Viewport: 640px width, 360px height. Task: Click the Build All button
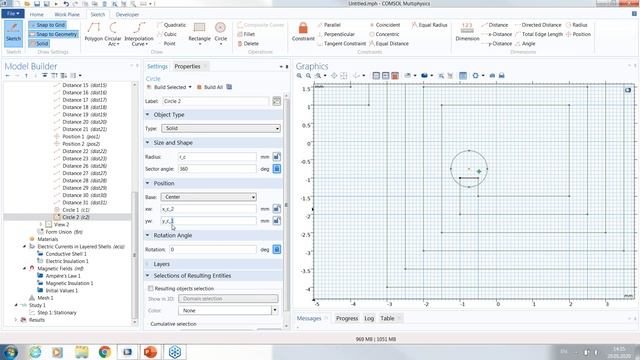pyautogui.click(x=210, y=87)
